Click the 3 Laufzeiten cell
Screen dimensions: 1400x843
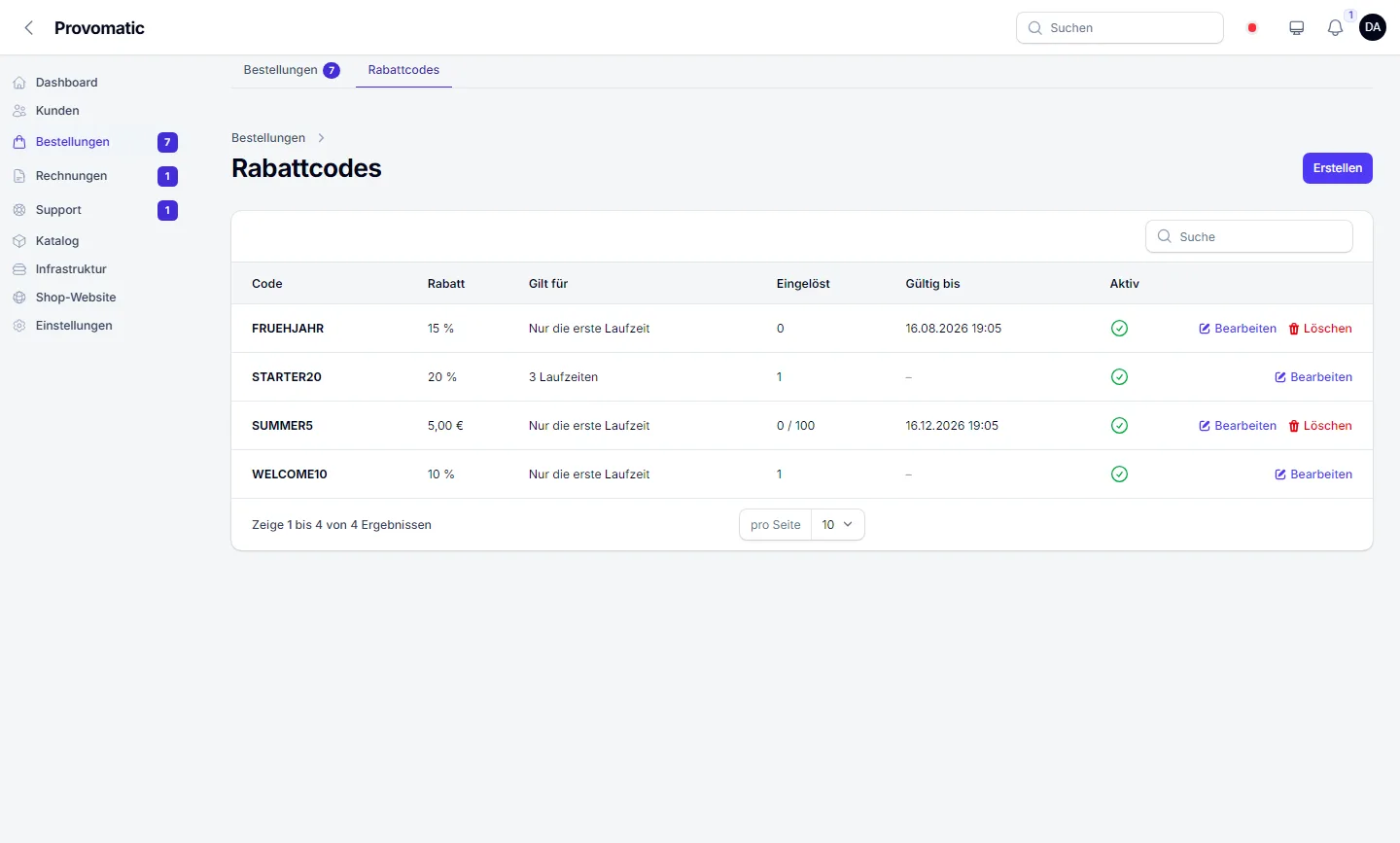564,377
